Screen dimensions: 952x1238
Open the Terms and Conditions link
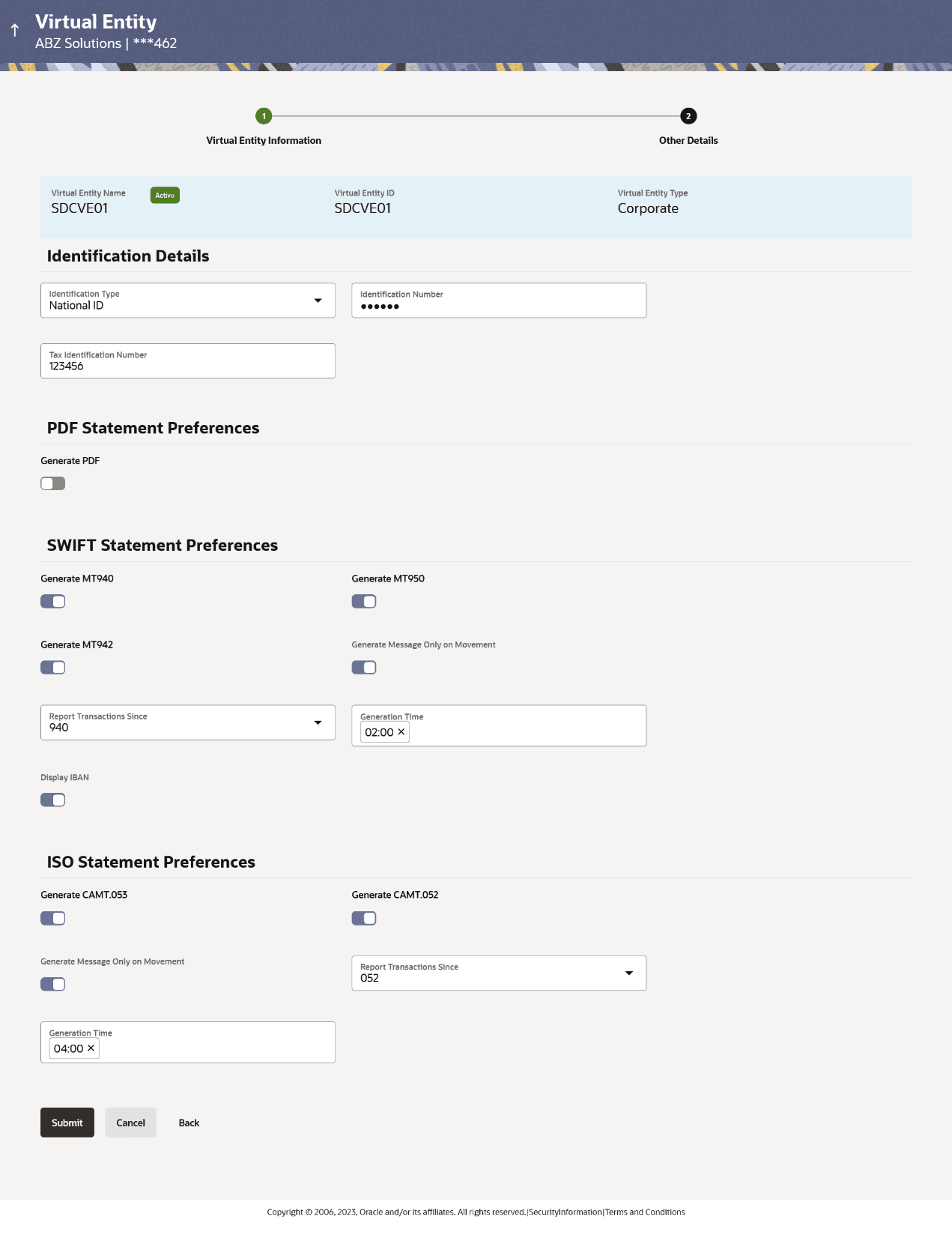pyautogui.click(x=645, y=1212)
